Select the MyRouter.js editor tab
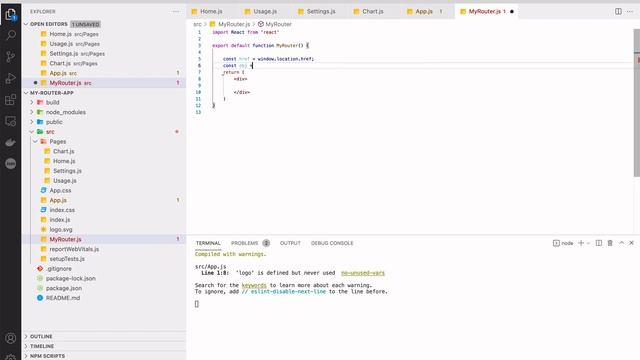 tap(486, 11)
